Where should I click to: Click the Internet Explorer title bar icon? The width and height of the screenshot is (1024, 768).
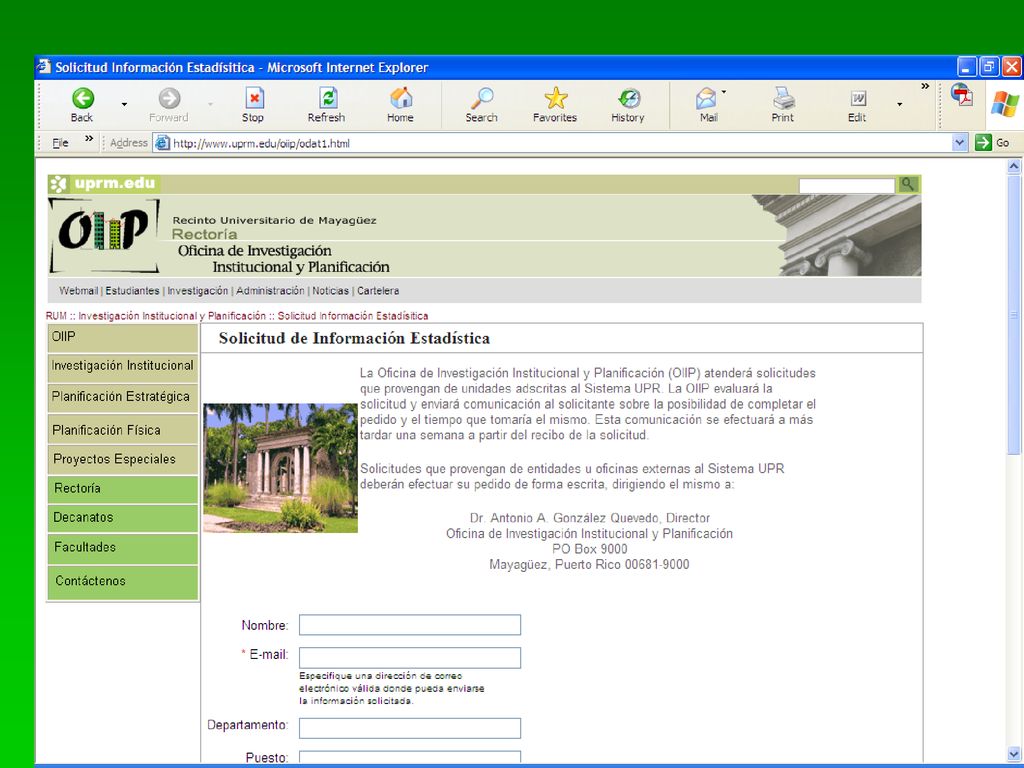(44, 67)
